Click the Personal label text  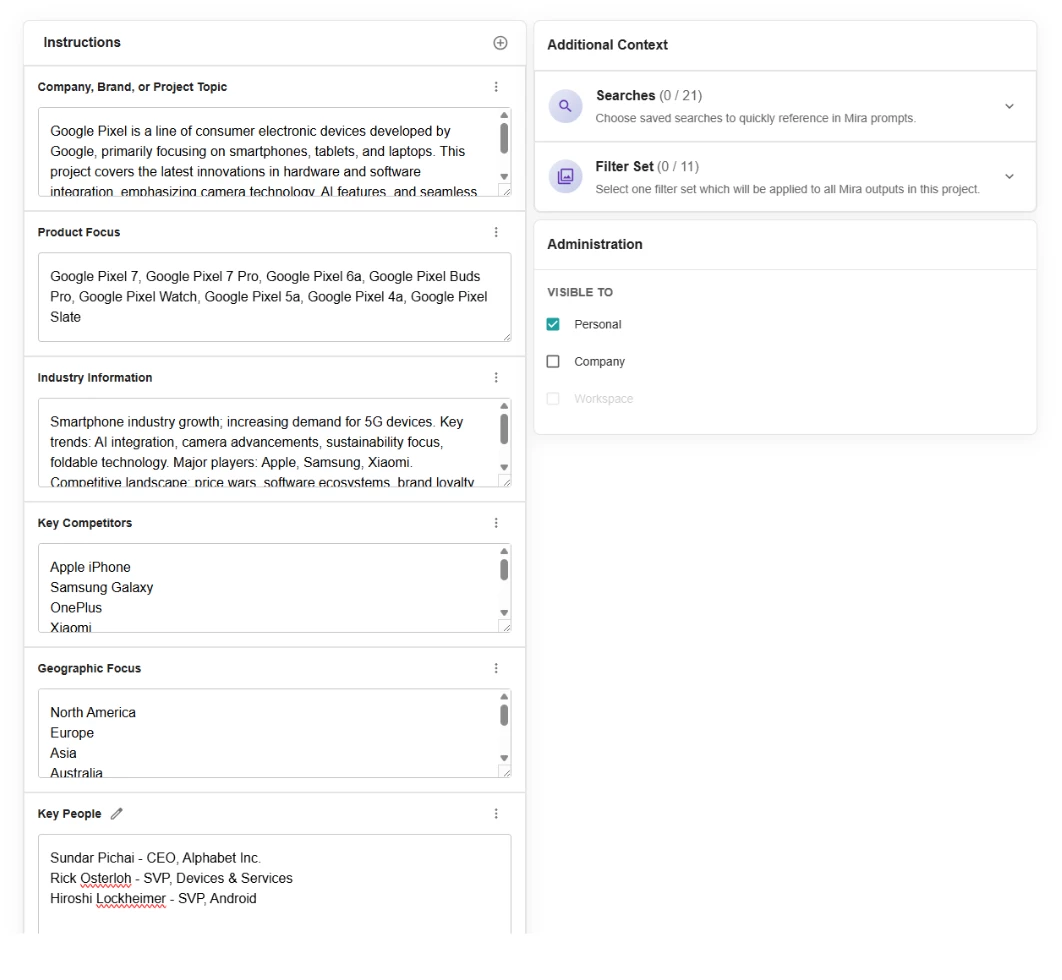(x=597, y=324)
